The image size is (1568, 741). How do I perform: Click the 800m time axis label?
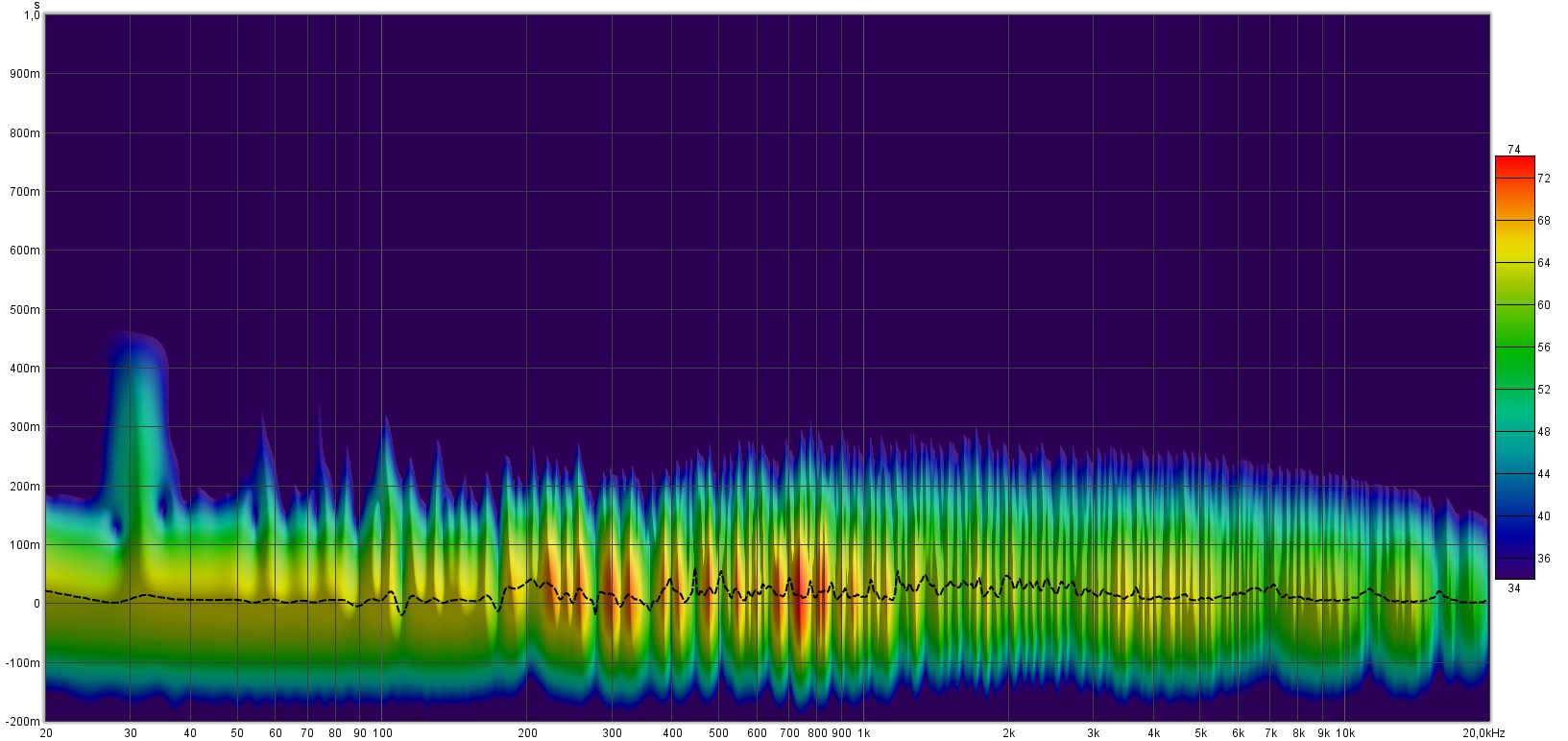(26, 133)
